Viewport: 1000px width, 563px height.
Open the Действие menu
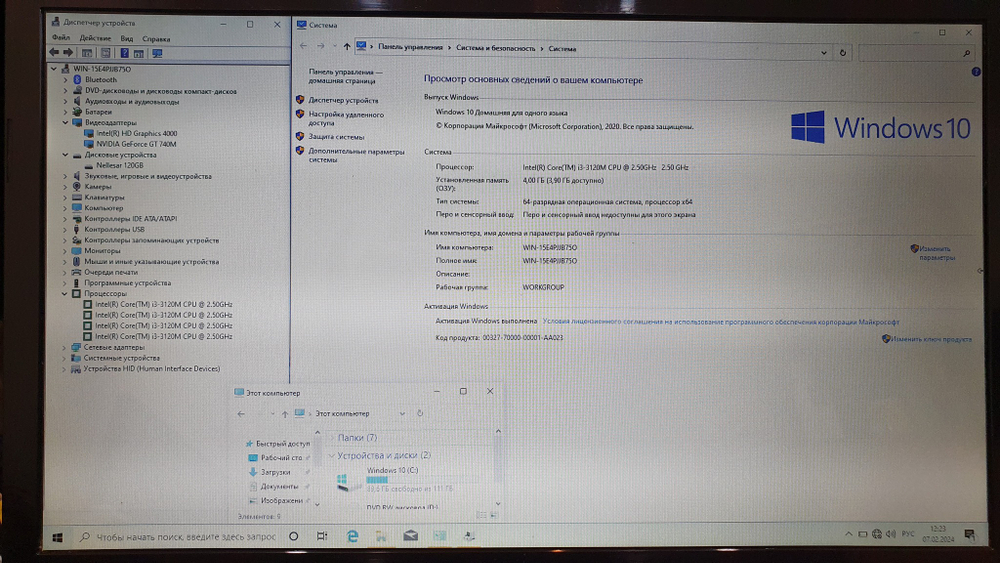point(95,38)
